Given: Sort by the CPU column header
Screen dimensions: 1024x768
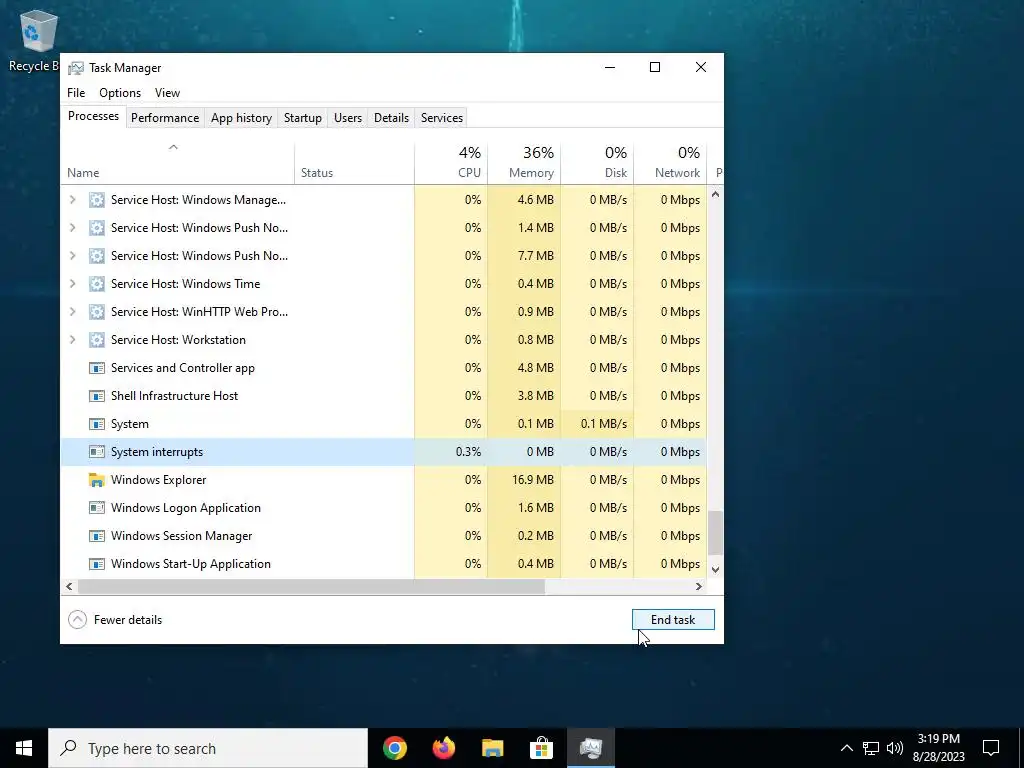Looking at the screenshot, I should [451, 163].
